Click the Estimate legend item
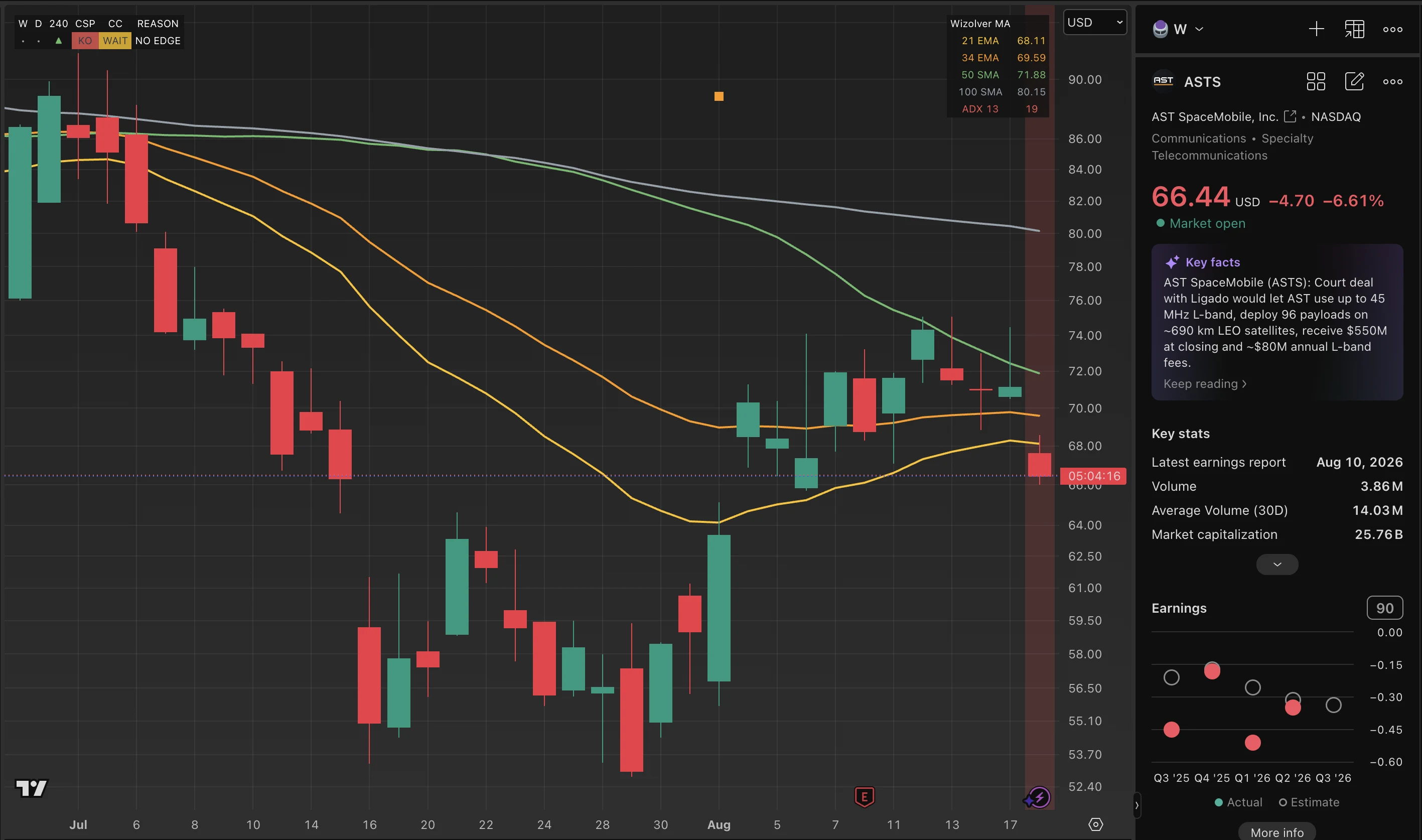The width and height of the screenshot is (1422, 840). pyautogui.click(x=1309, y=802)
